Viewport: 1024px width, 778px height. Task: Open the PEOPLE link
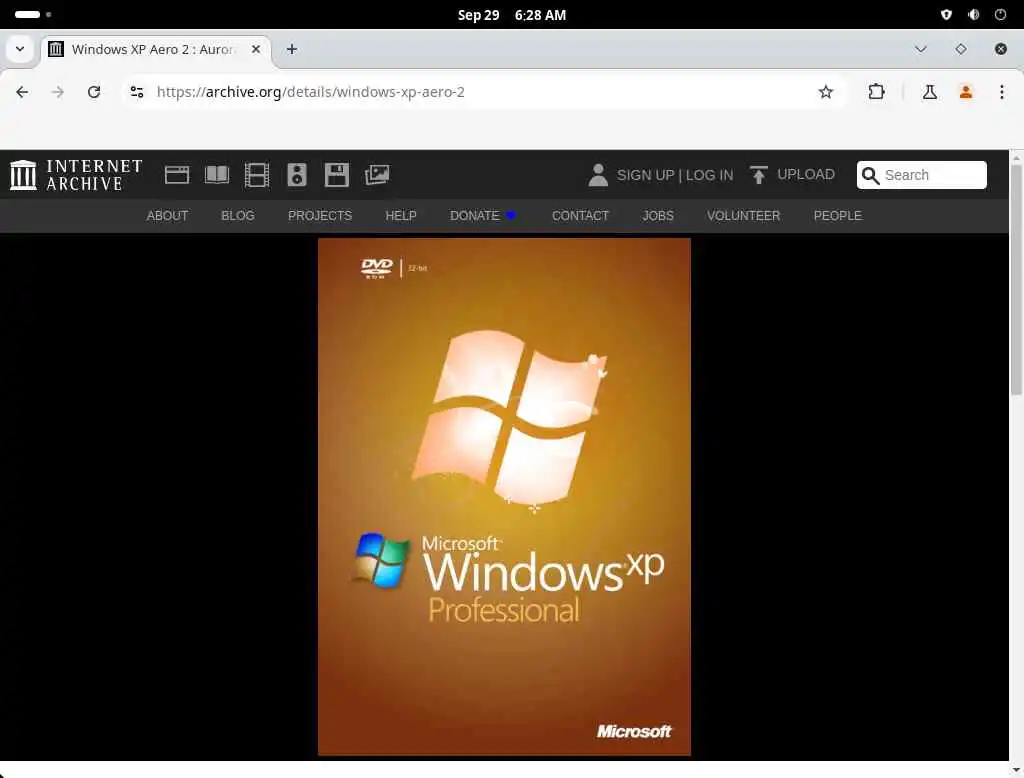[x=837, y=216]
